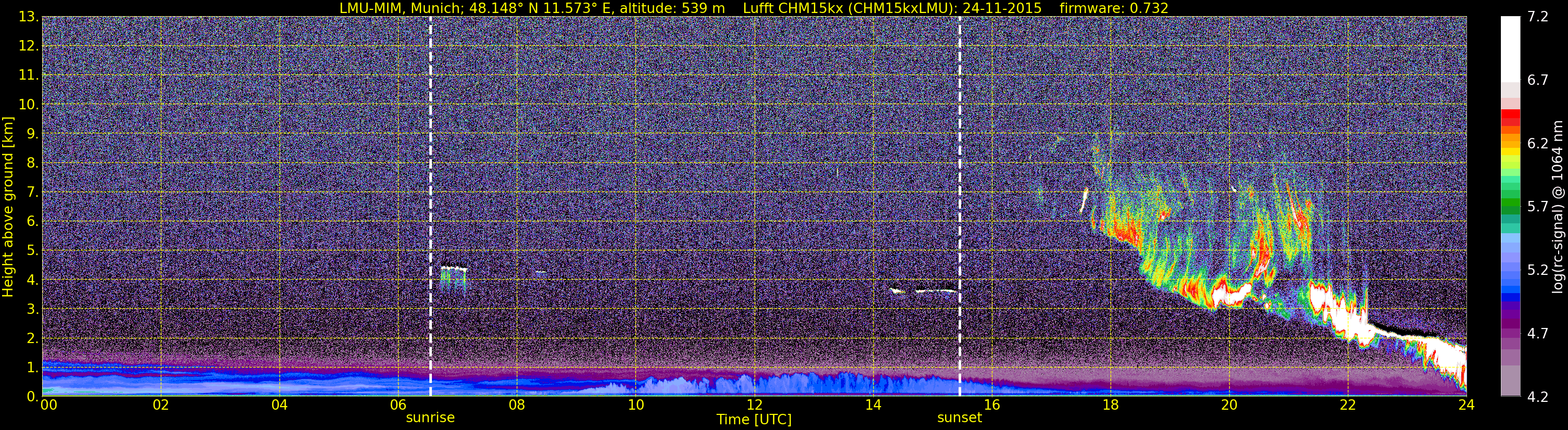Click the height axis tick label '9.'

point(32,133)
